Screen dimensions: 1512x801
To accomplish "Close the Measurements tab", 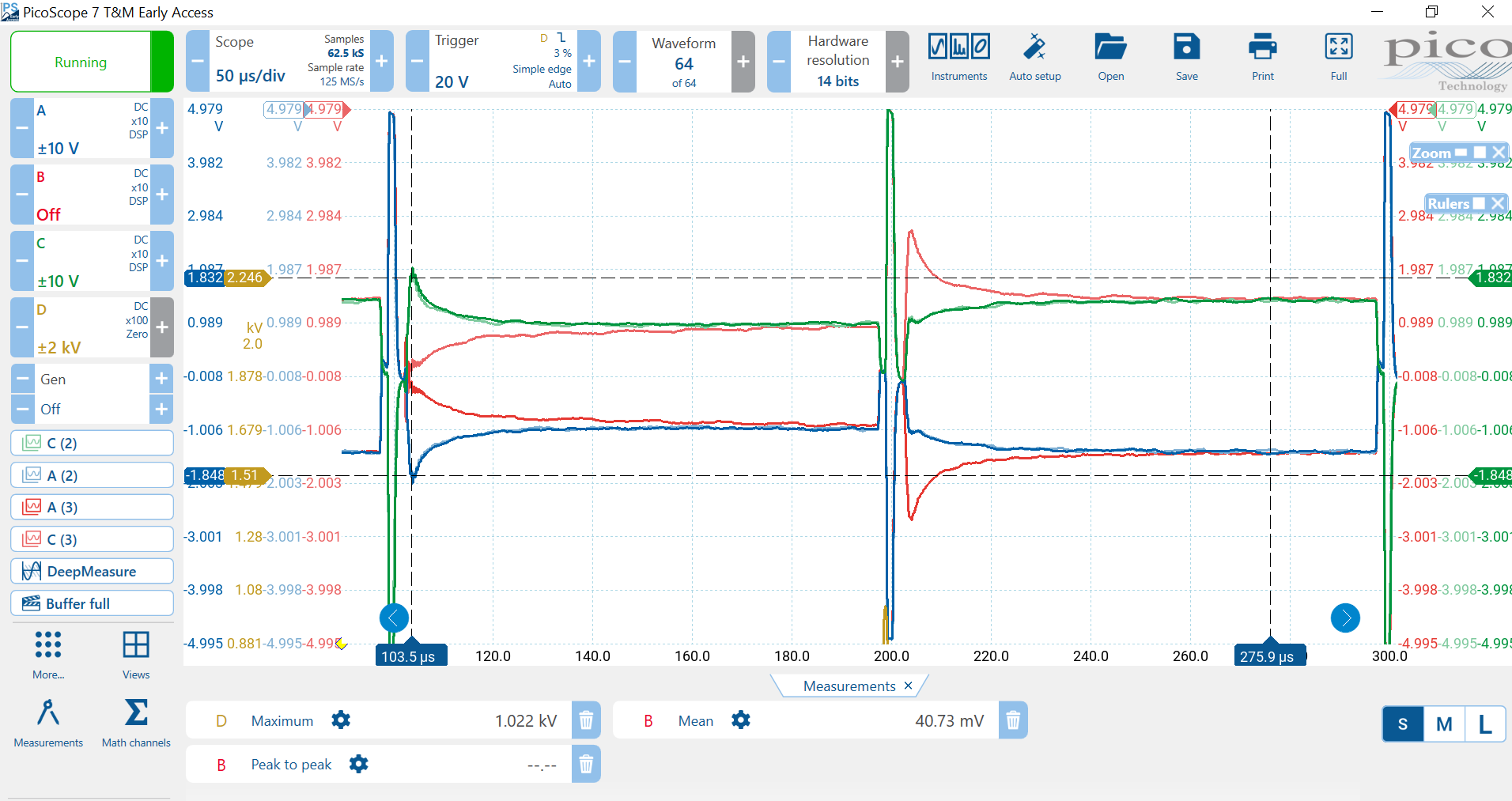I will click(x=909, y=686).
